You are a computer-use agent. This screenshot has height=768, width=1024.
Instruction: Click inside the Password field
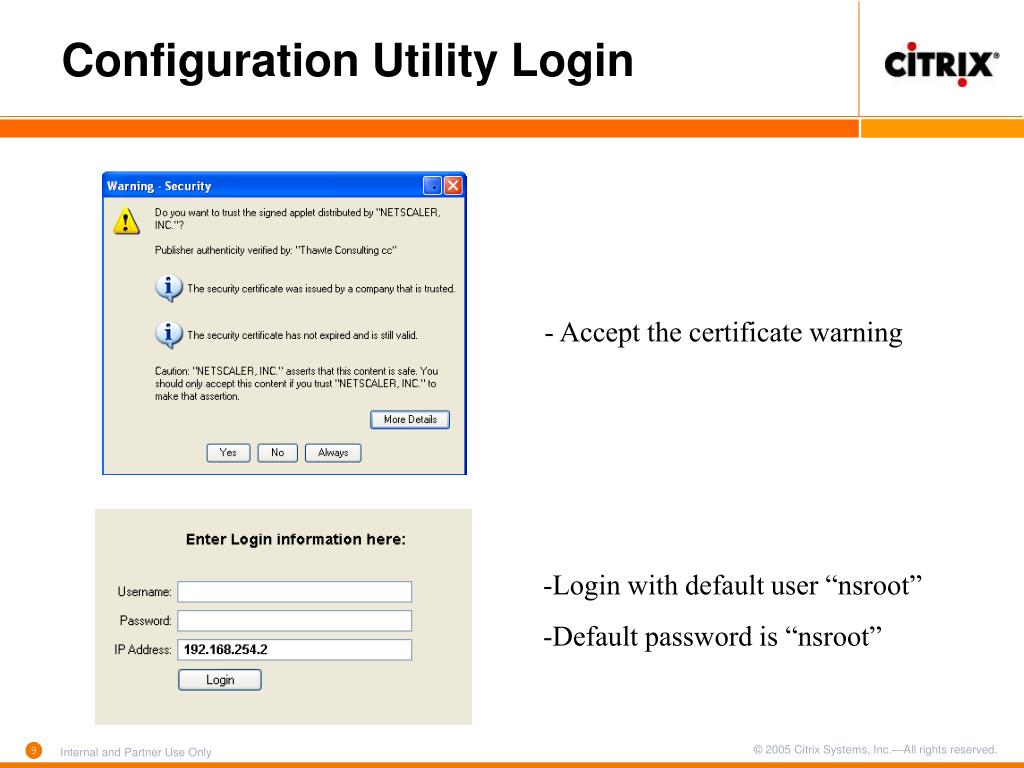294,620
